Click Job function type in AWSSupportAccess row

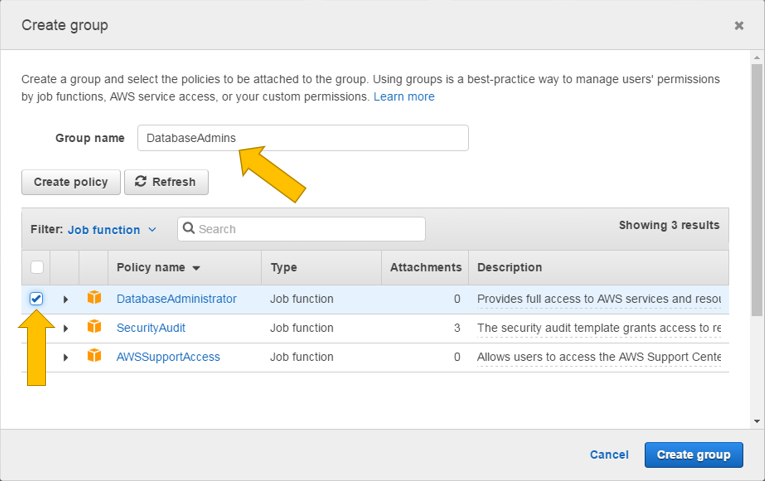302,357
